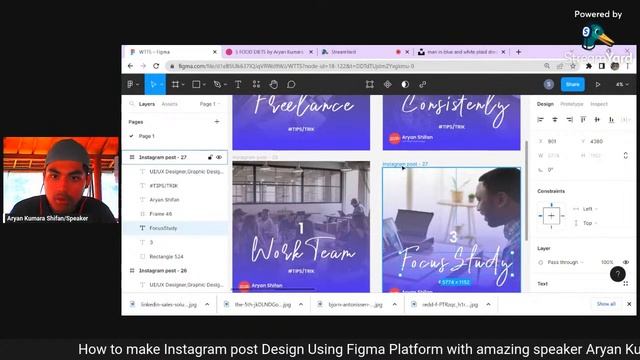Open the Resources tool

click(x=256, y=84)
